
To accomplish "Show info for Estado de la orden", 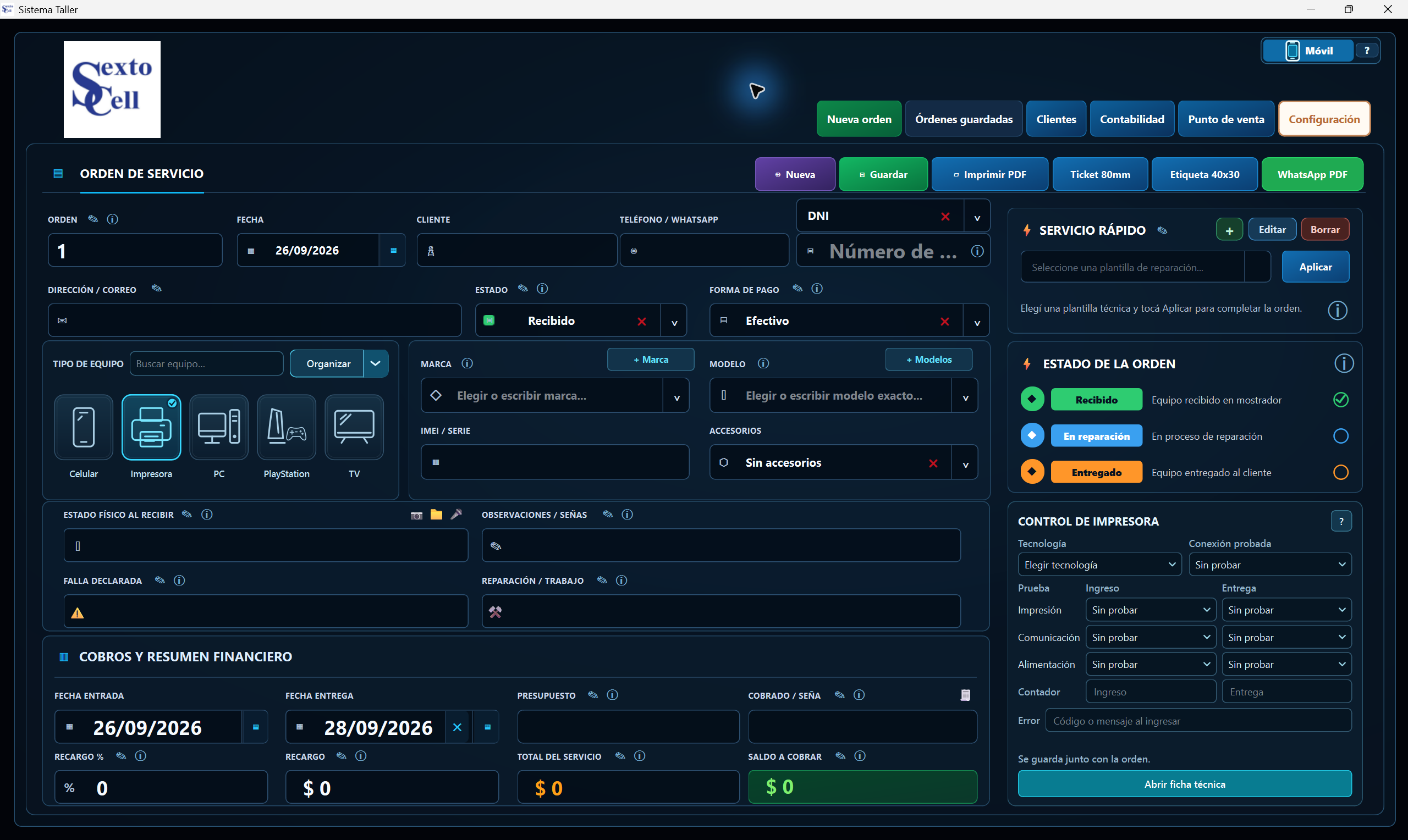I will tap(1344, 363).
